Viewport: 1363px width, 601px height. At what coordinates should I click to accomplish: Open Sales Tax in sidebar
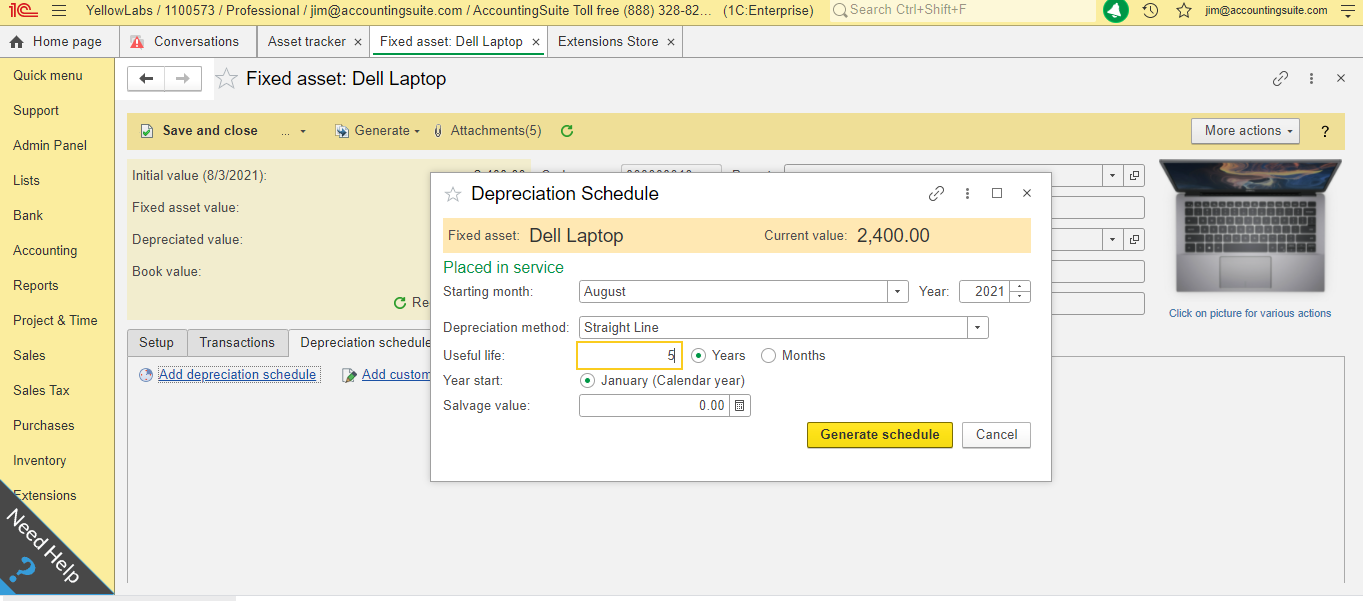click(41, 391)
